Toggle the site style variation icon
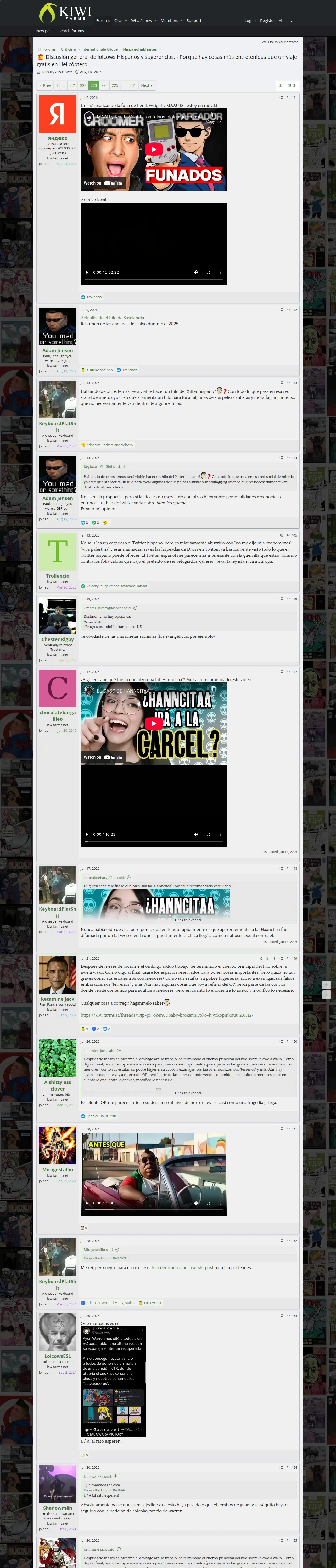Image resolution: width=336 pixels, height=1568 pixels. (x=281, y=21)
